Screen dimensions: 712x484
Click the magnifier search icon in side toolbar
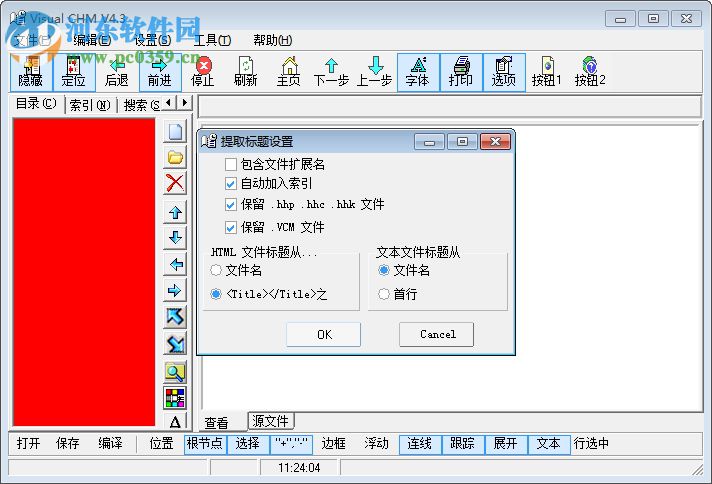[175, 372]
